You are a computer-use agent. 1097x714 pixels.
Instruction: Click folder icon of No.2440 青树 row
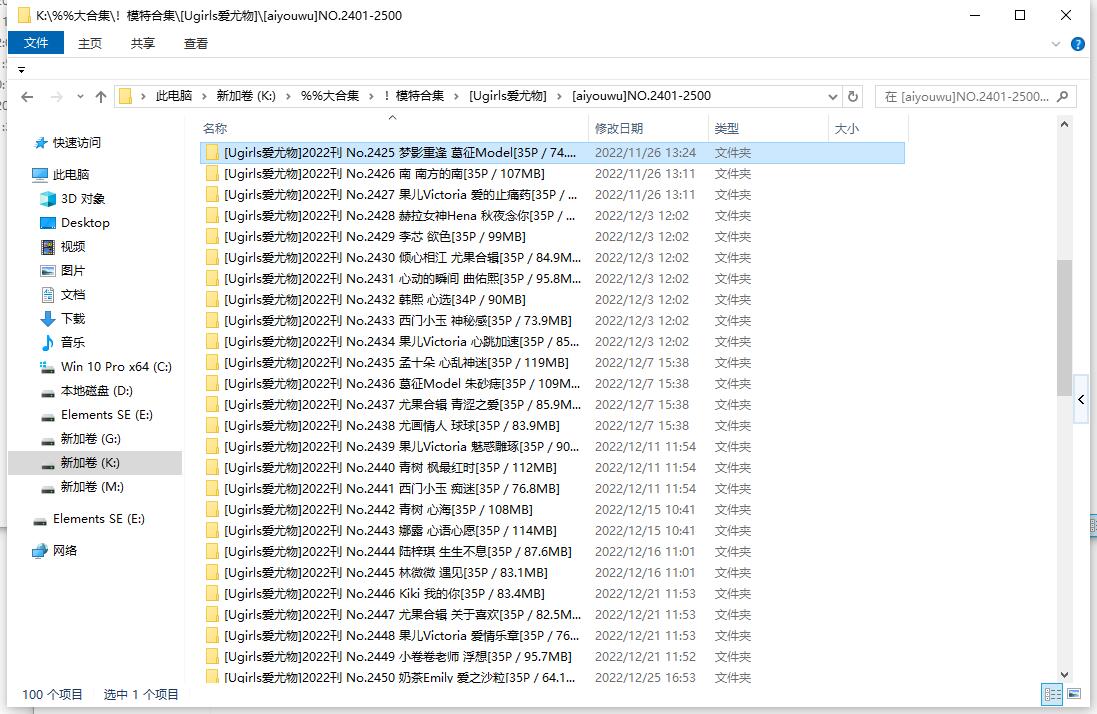pyautogui.click(x=213, y=467)
